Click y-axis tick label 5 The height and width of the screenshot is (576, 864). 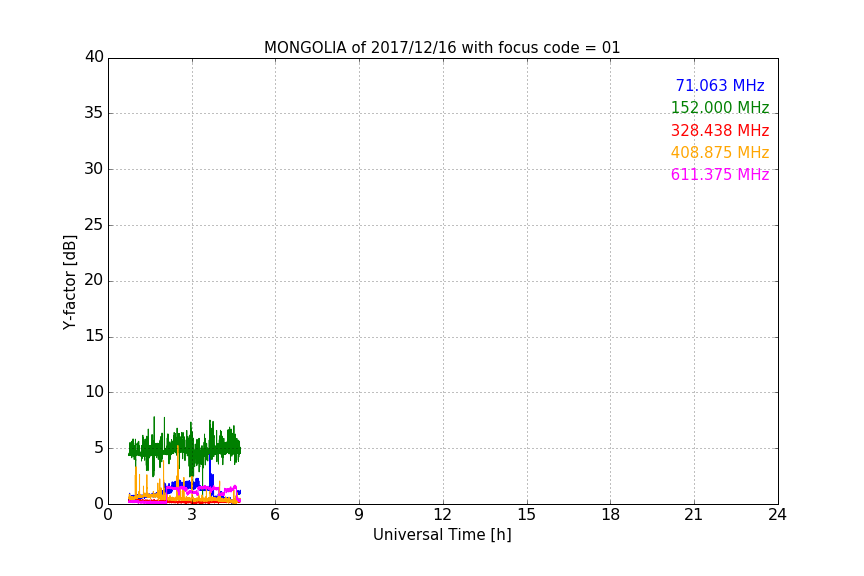[x=99, y=448]
